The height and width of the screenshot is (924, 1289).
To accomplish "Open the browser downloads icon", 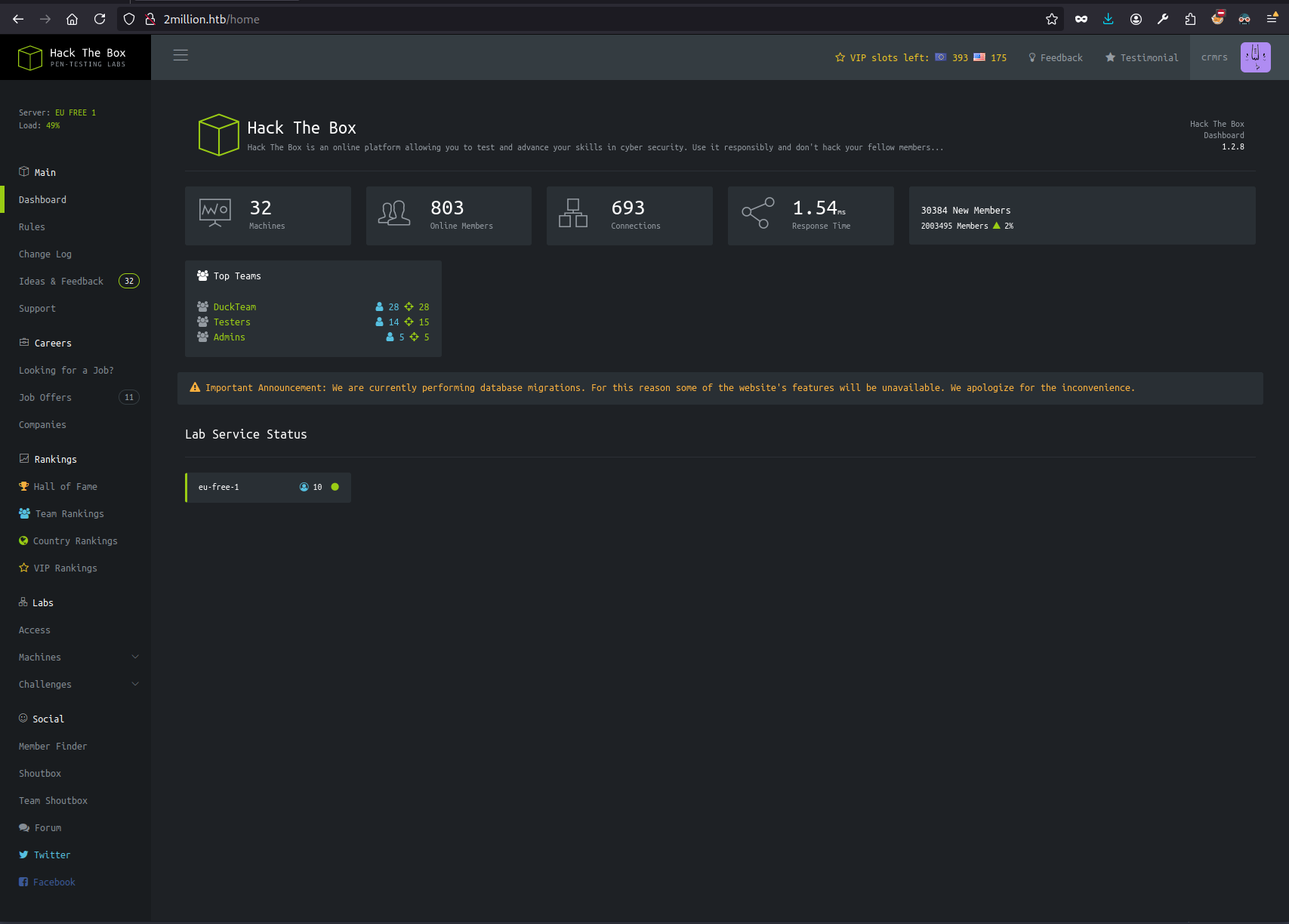I will [1108, 19].
